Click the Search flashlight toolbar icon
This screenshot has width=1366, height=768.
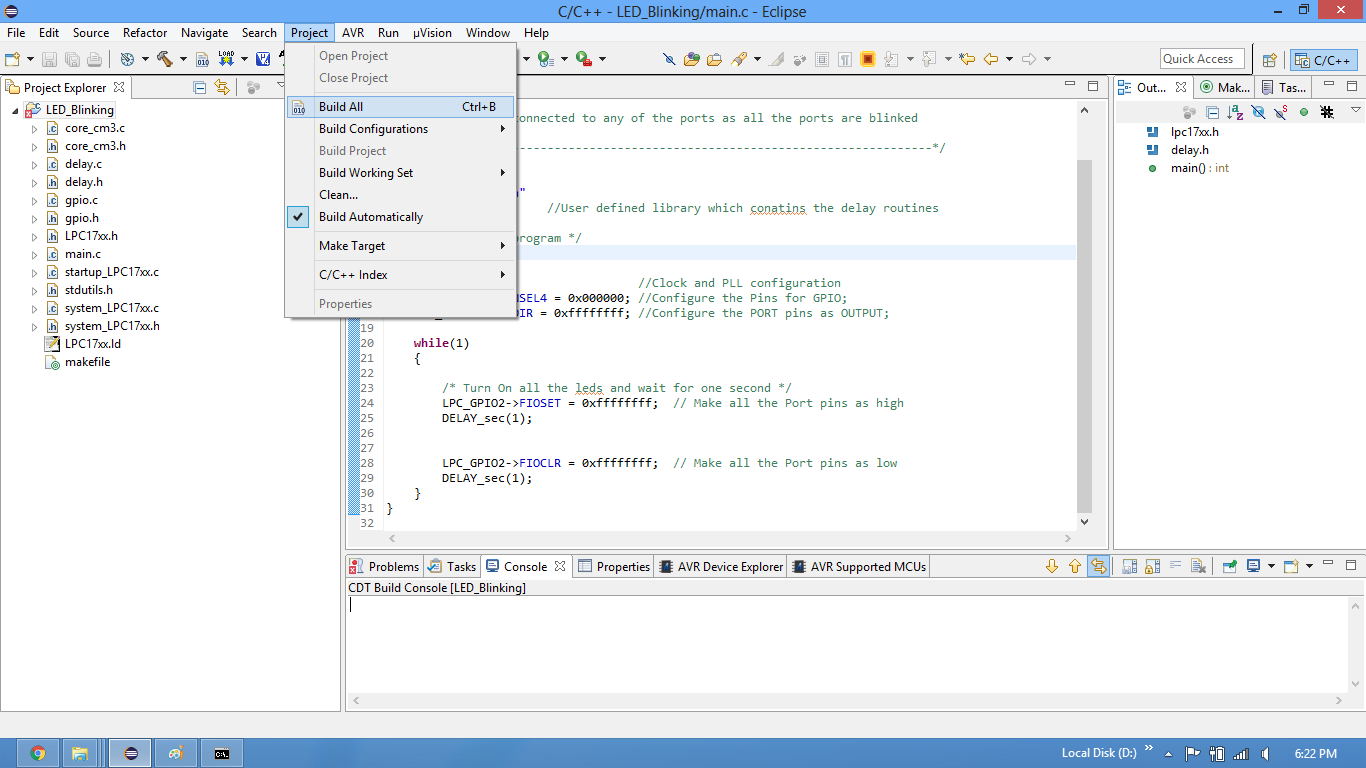(x=740, y=59)
